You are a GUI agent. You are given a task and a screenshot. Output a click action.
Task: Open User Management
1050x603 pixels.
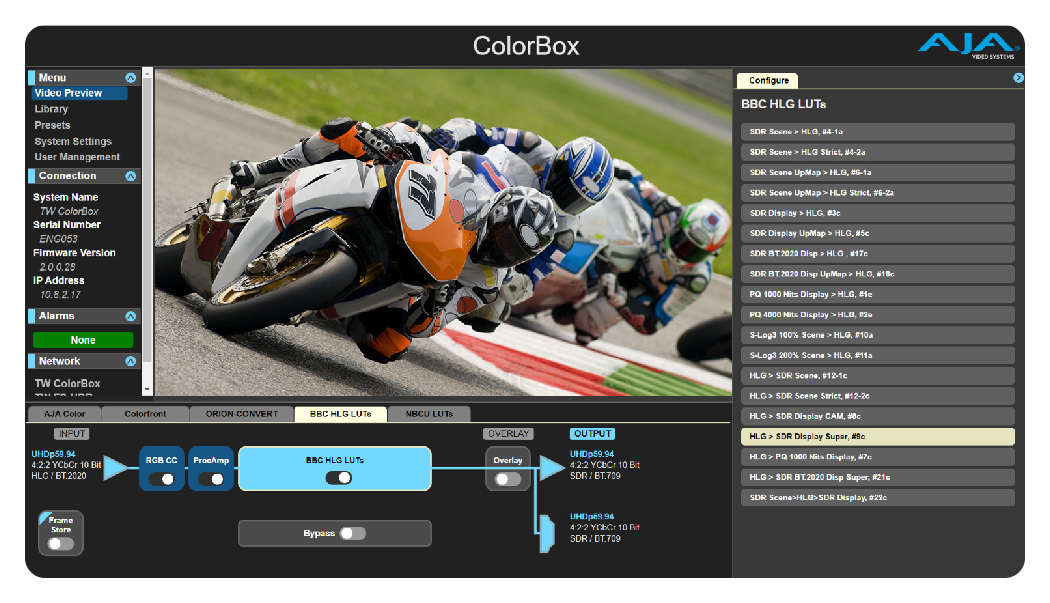pos(77,157)
